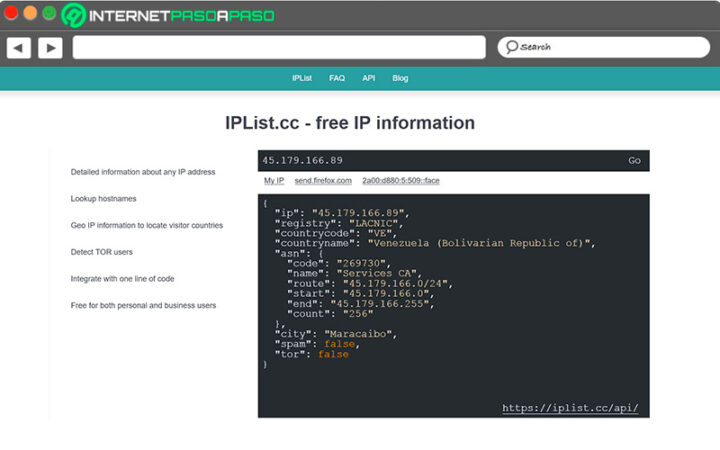This screenshot has height=450, width=720.
Task: Minimize the window using the orange dot
Action: coord(30,14)
